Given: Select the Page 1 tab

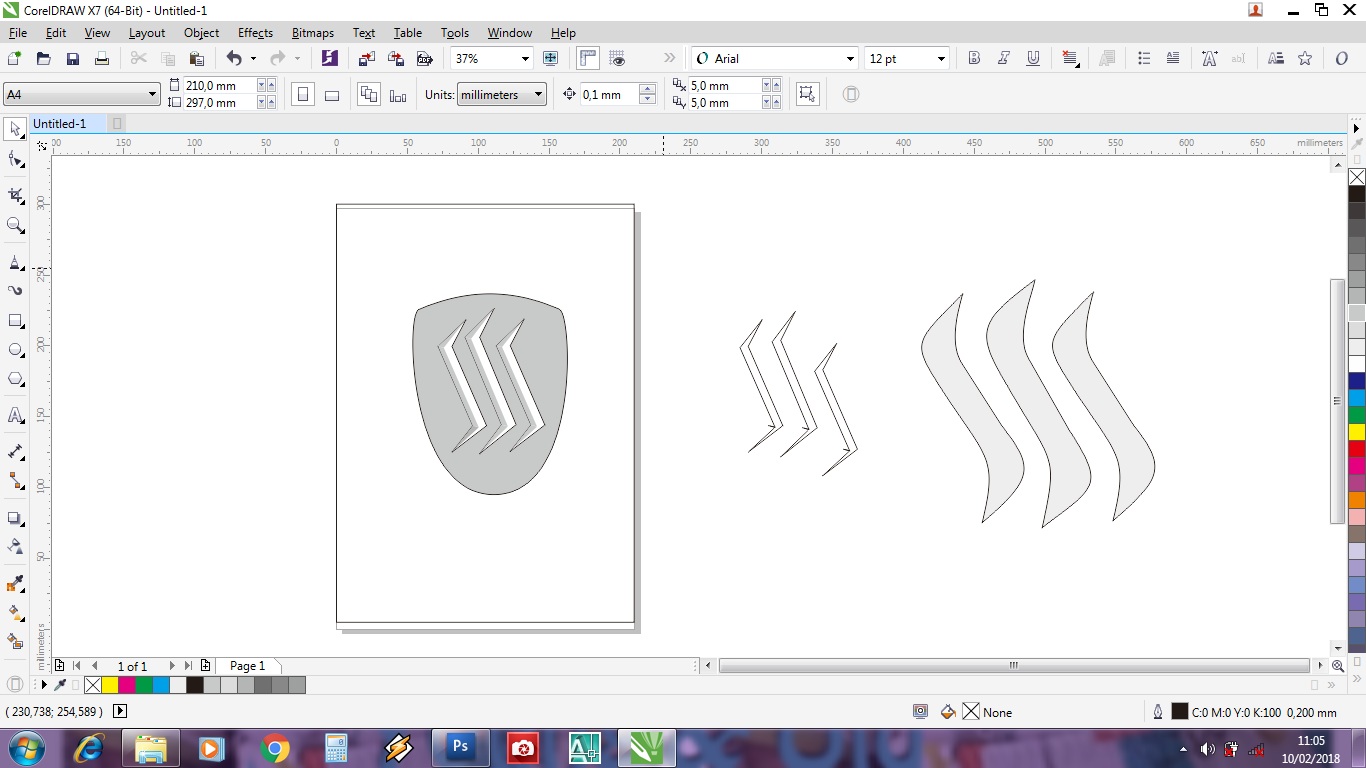Looking at the screenshot, I should click(x=247, y=666).
